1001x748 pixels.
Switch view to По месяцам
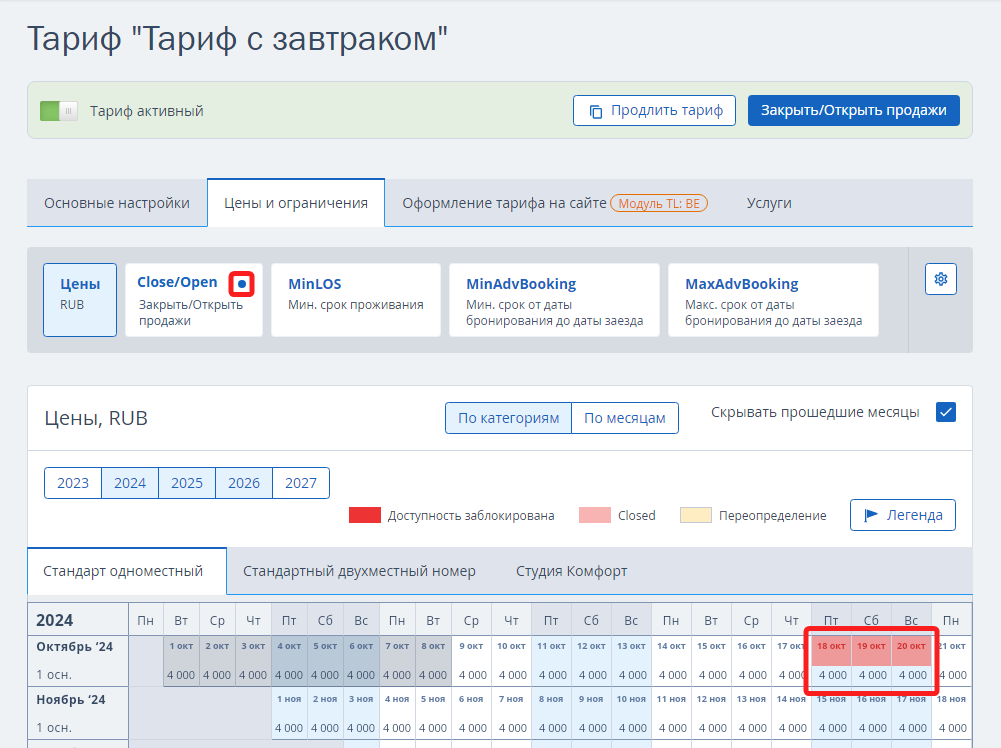pyautogui.click(x=624, y=418)
